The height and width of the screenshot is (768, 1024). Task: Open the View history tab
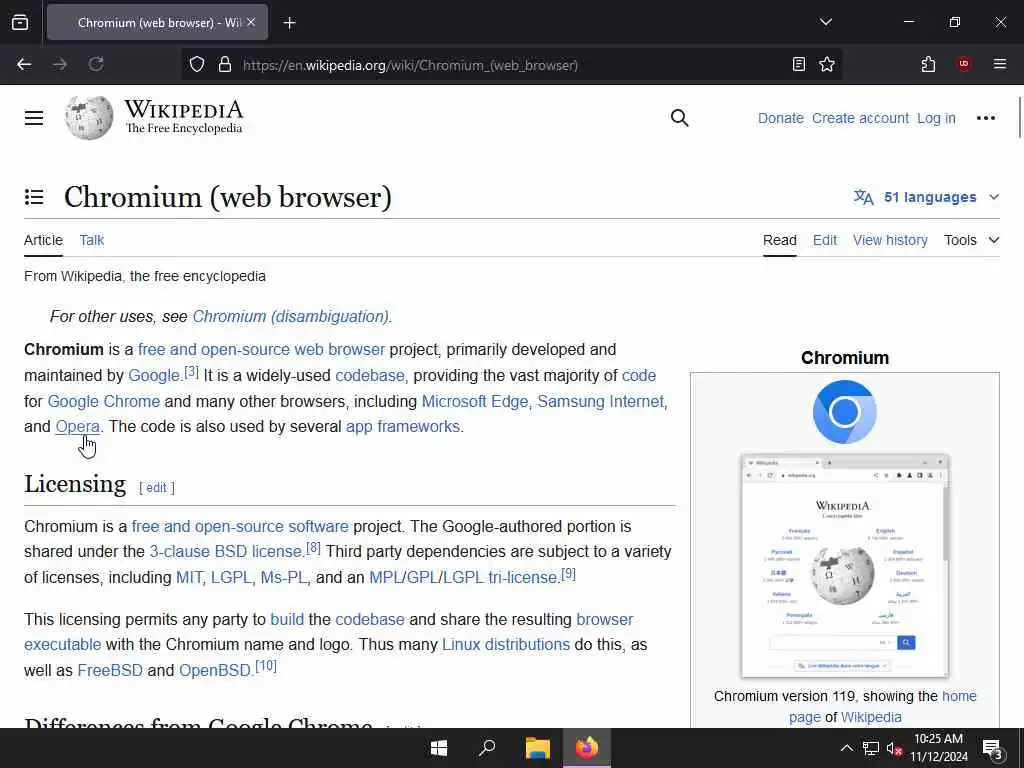coord(890,240)
